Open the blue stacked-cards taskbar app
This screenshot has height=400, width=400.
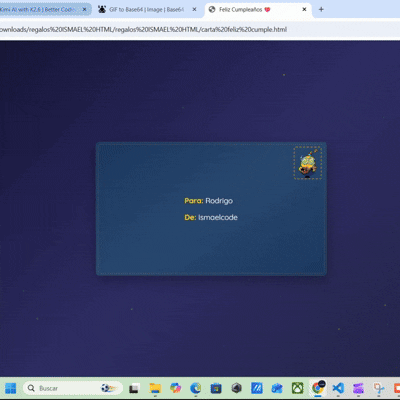coord(277,388)
